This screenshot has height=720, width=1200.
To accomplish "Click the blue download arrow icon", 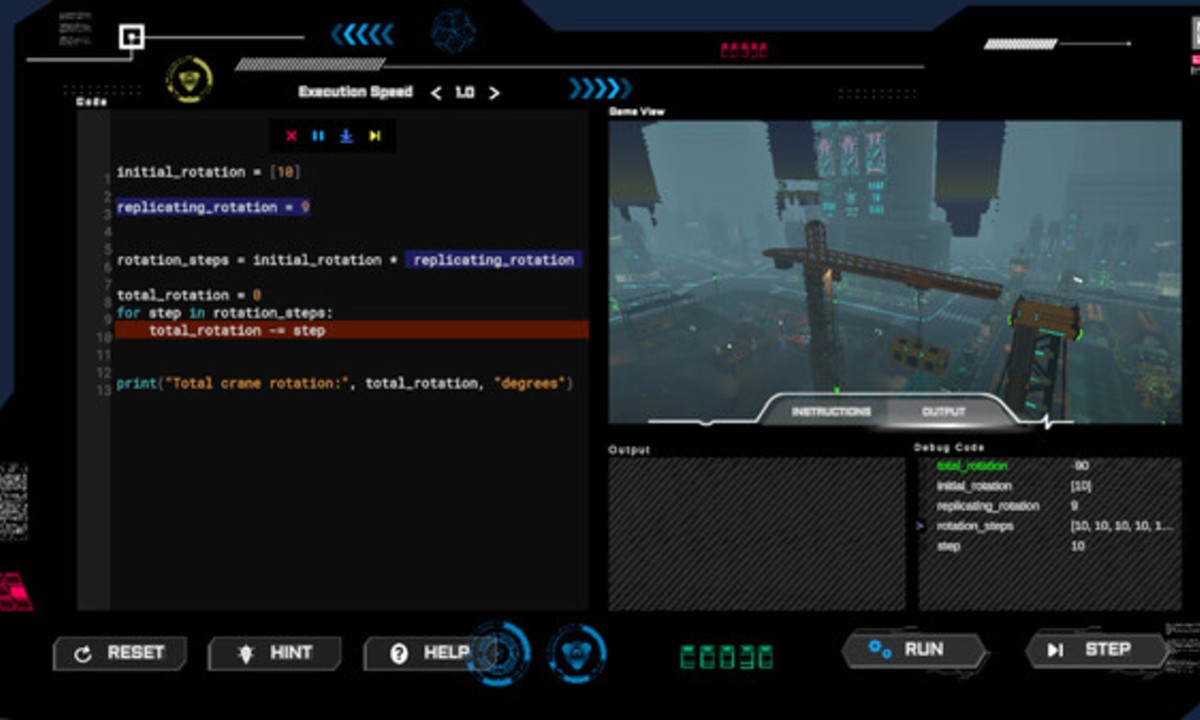I will click(346, 136).
